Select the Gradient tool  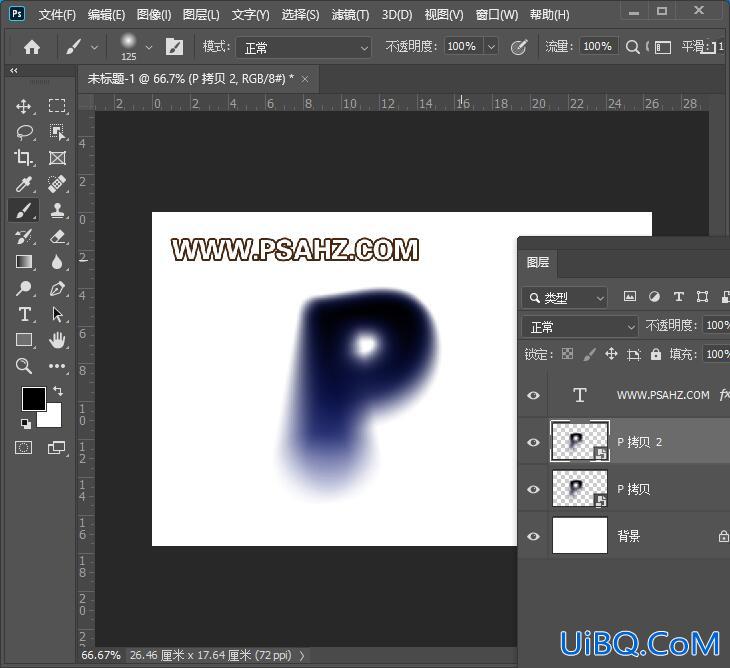[x=24, y=262]
